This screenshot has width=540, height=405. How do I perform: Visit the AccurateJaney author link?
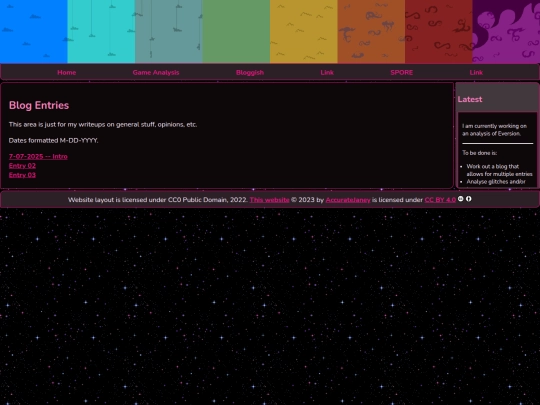click(x=348, y=200)
